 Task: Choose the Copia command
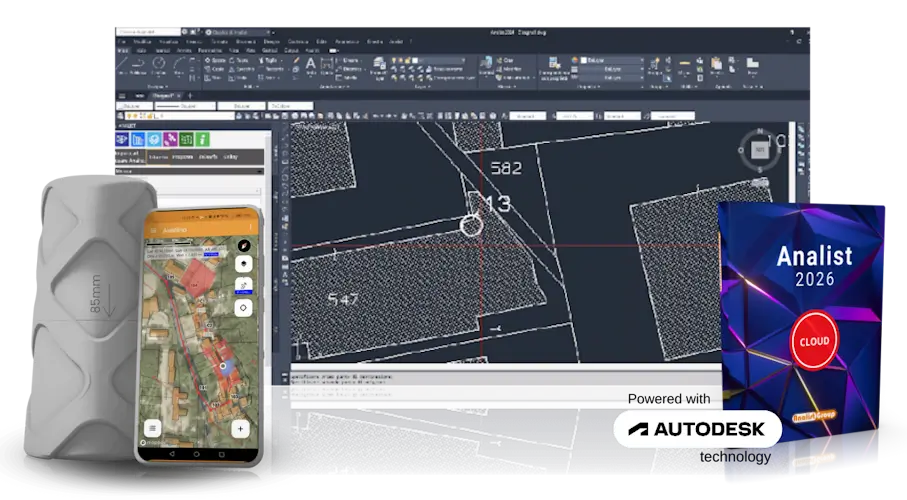click(215, 69)
